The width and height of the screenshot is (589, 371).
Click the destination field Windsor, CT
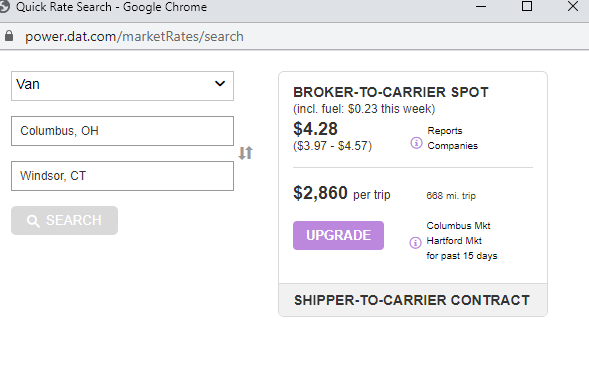pos(122,176)
